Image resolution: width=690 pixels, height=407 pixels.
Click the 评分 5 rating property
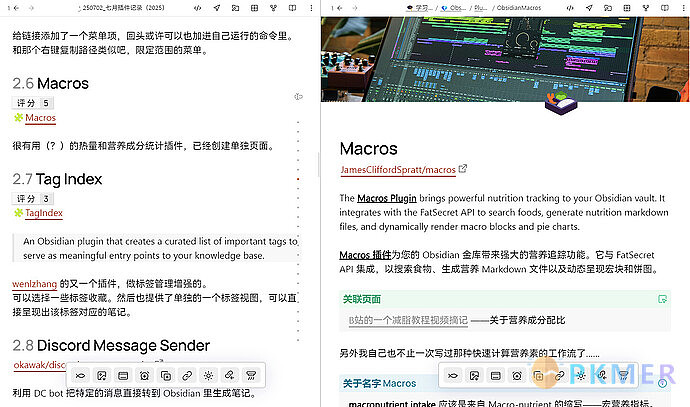coord(33,103)
